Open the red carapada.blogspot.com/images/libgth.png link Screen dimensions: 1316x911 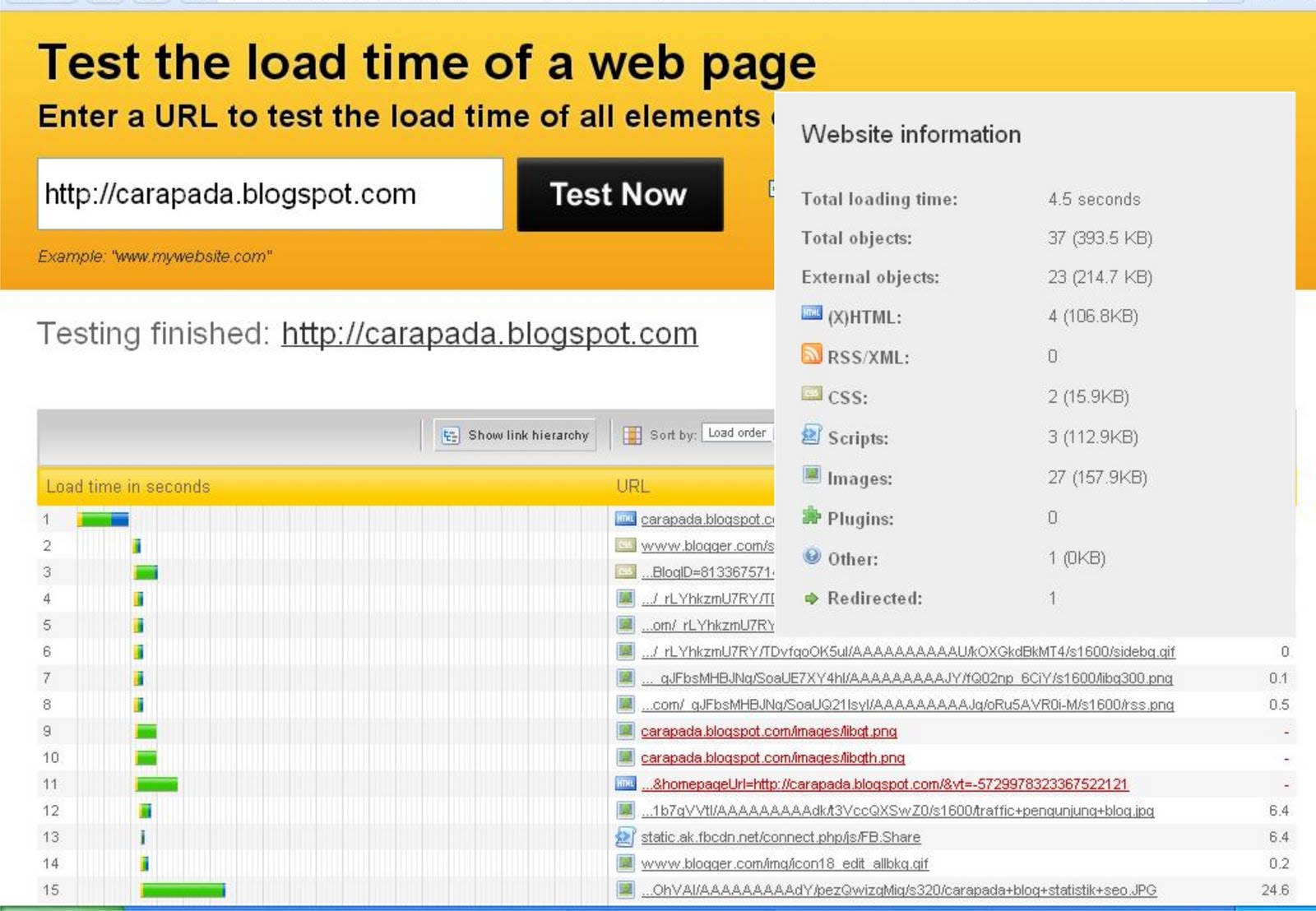773,757
